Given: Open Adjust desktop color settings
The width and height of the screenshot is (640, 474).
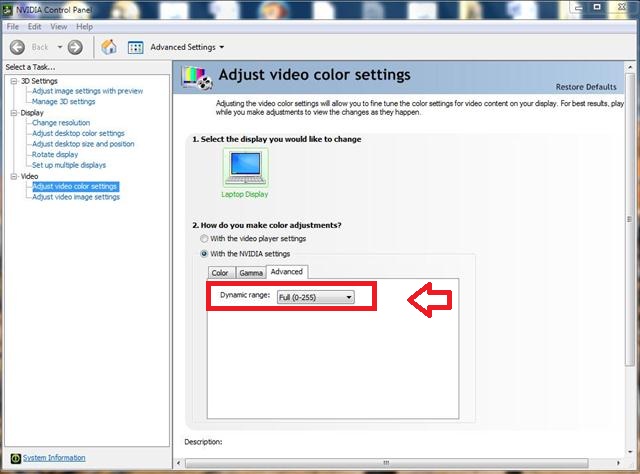Looking at the screenshot, I should tap(78, 134).
